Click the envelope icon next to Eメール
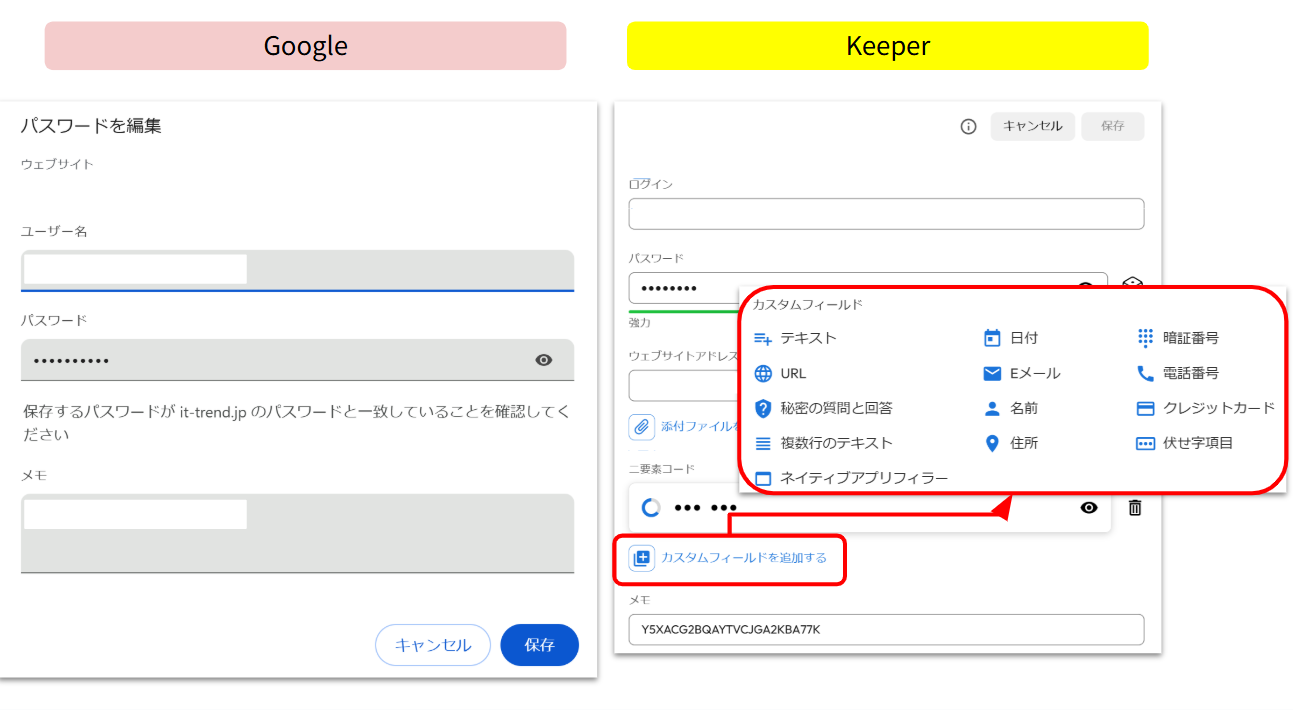 [x=992, y=373]
